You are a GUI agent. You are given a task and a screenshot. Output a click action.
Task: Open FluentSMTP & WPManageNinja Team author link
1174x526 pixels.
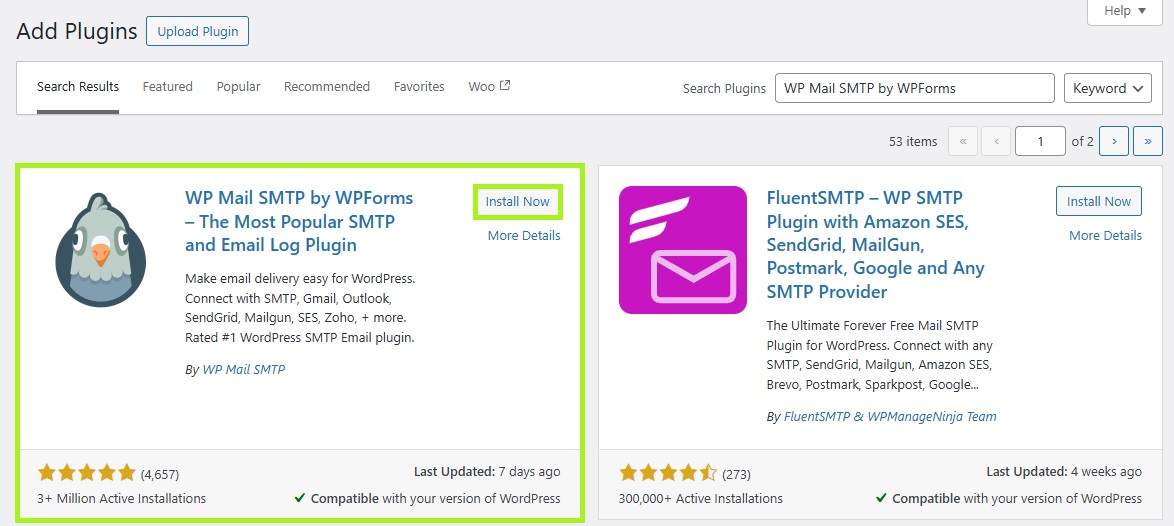(x=890, y=417)
